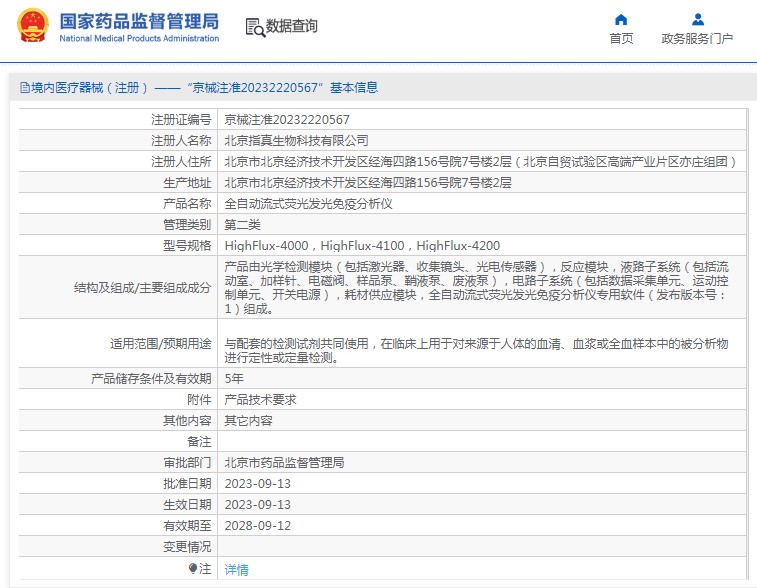Select 北京指真生物科技有限公司 registrant name
This screenshot has width=757, height=588.
click(296, 140)
